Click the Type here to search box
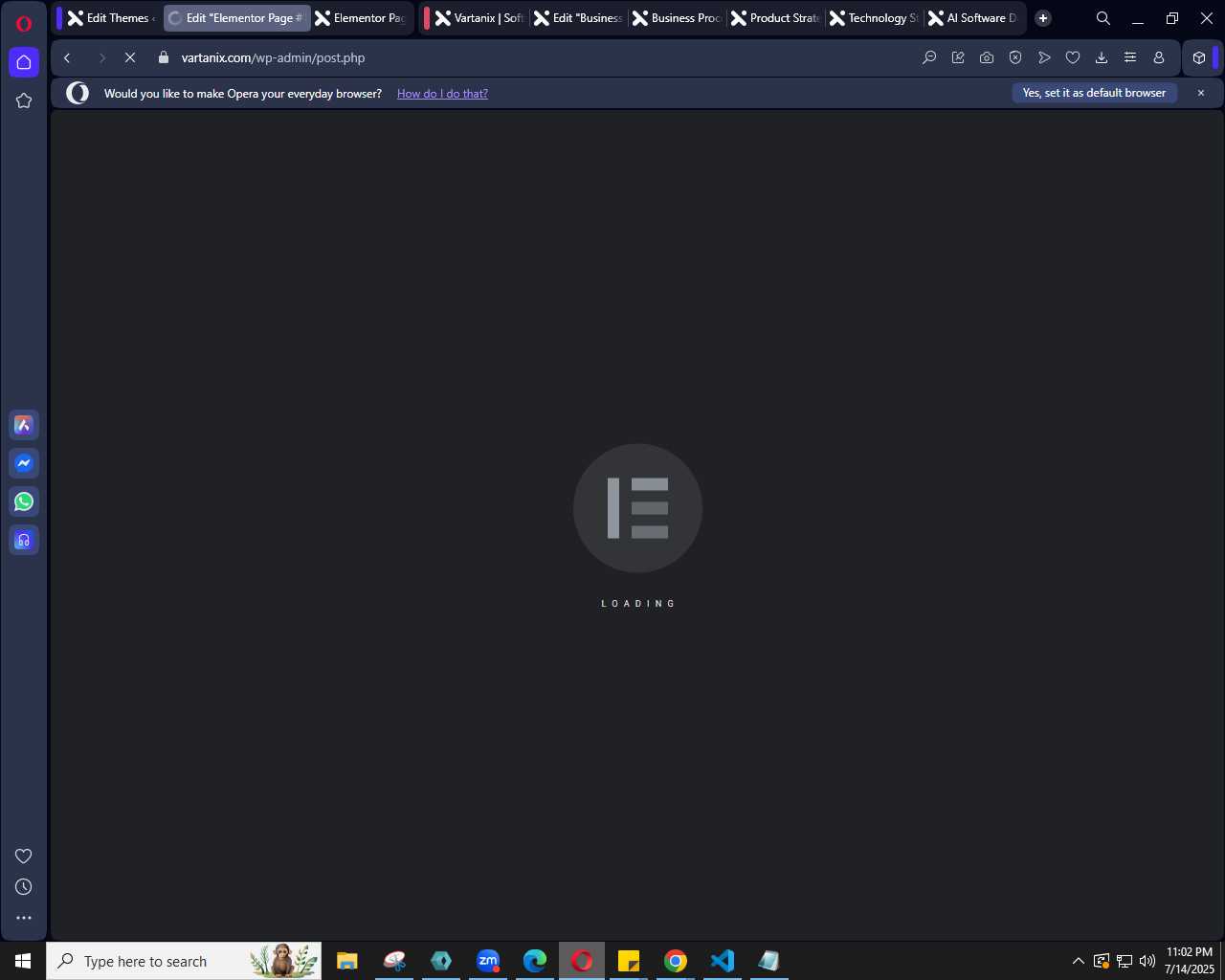The height and width of the screenshot is (980, 1225). [x=184, y=961]
